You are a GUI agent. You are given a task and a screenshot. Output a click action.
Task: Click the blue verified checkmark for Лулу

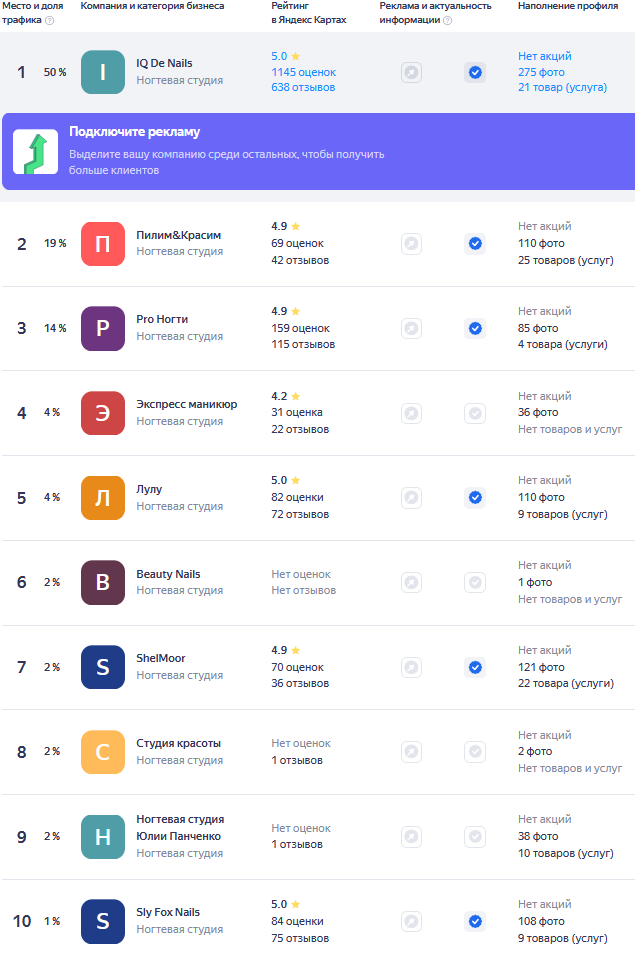475,498
